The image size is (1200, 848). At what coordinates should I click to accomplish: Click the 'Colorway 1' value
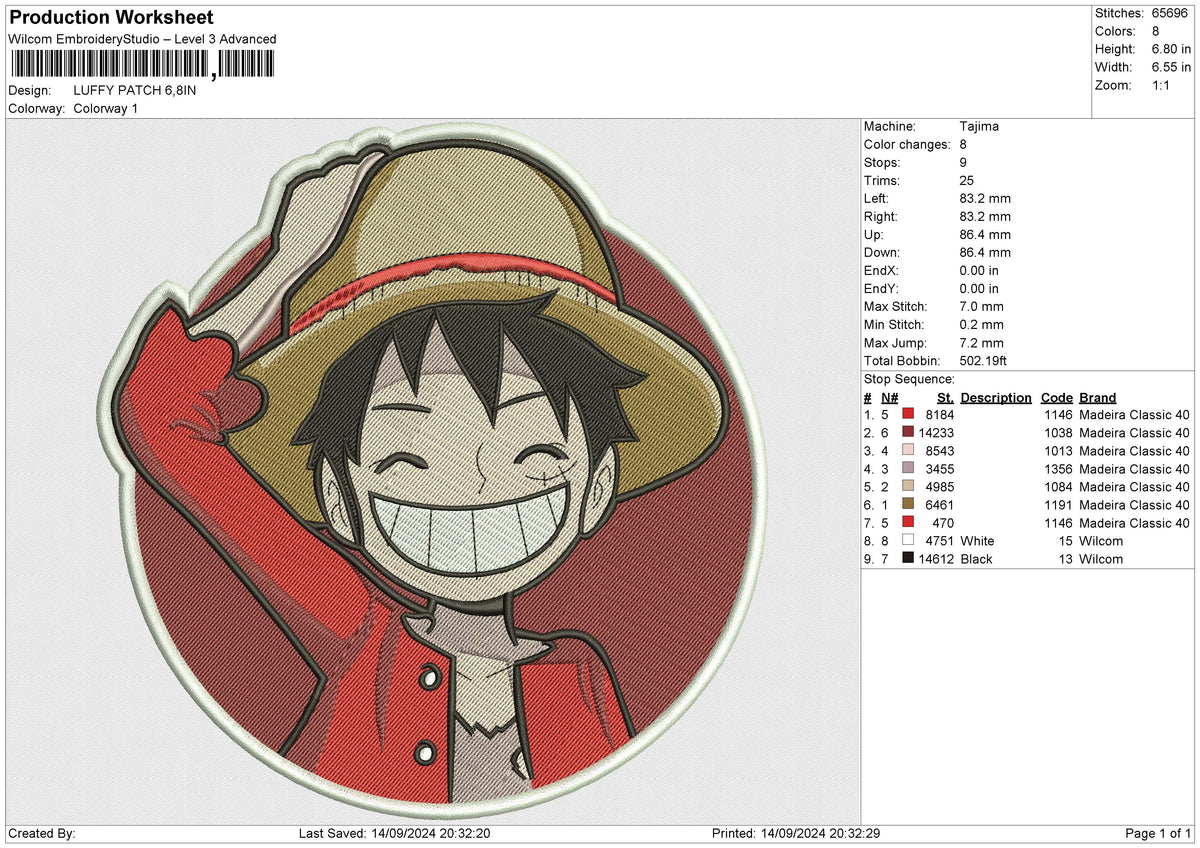pos(106,108)
